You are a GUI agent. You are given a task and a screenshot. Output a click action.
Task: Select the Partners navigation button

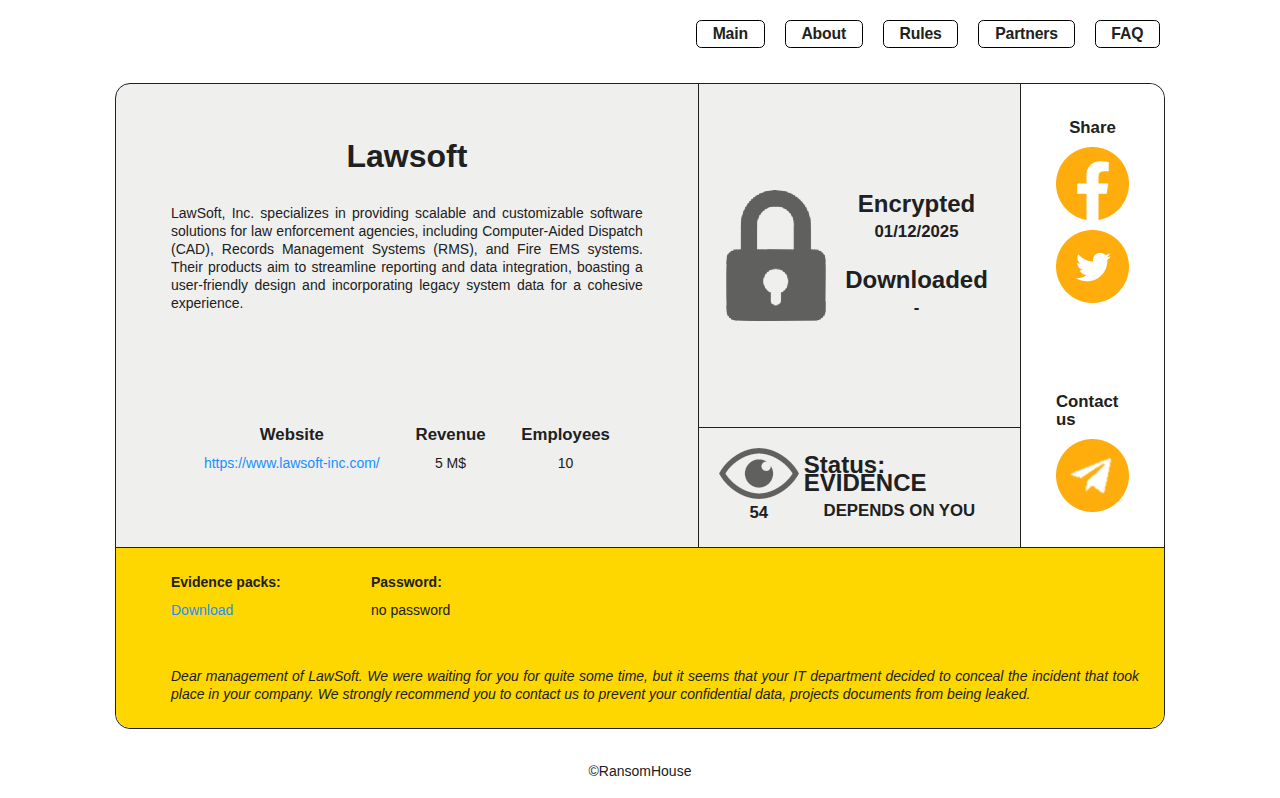1026,34
